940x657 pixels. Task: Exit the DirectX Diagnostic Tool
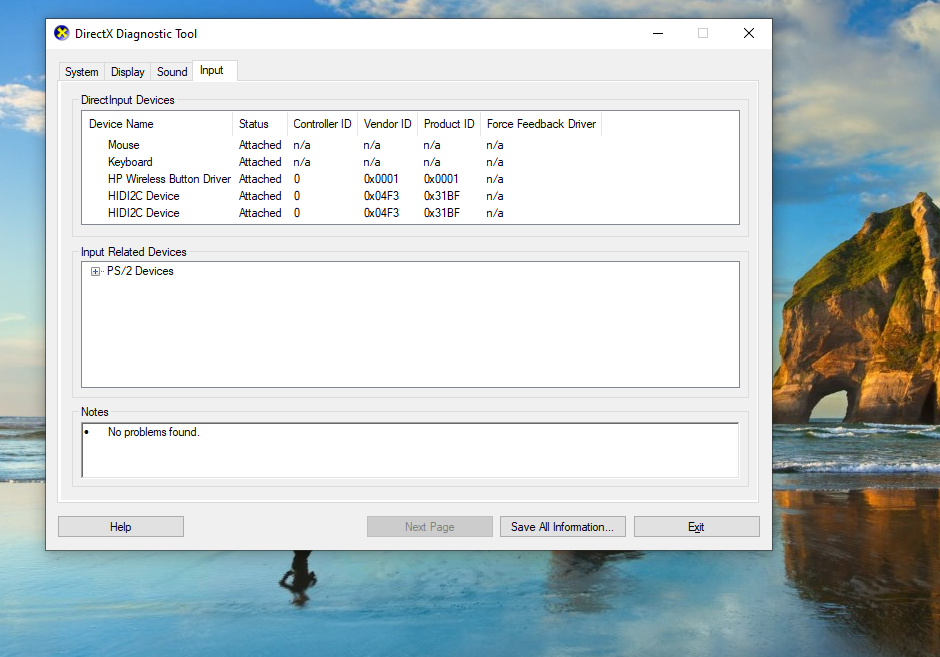(x=697, y=527)
